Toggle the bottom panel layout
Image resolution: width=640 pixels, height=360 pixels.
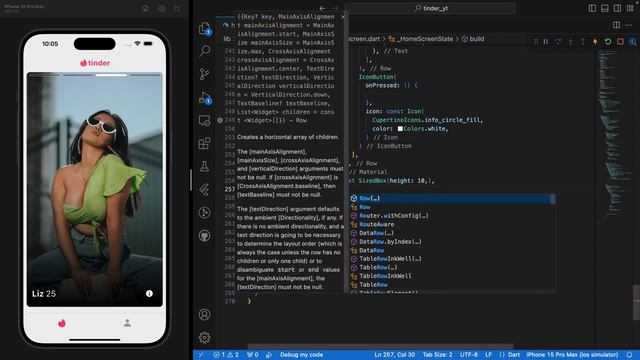[x=605, y=8]
